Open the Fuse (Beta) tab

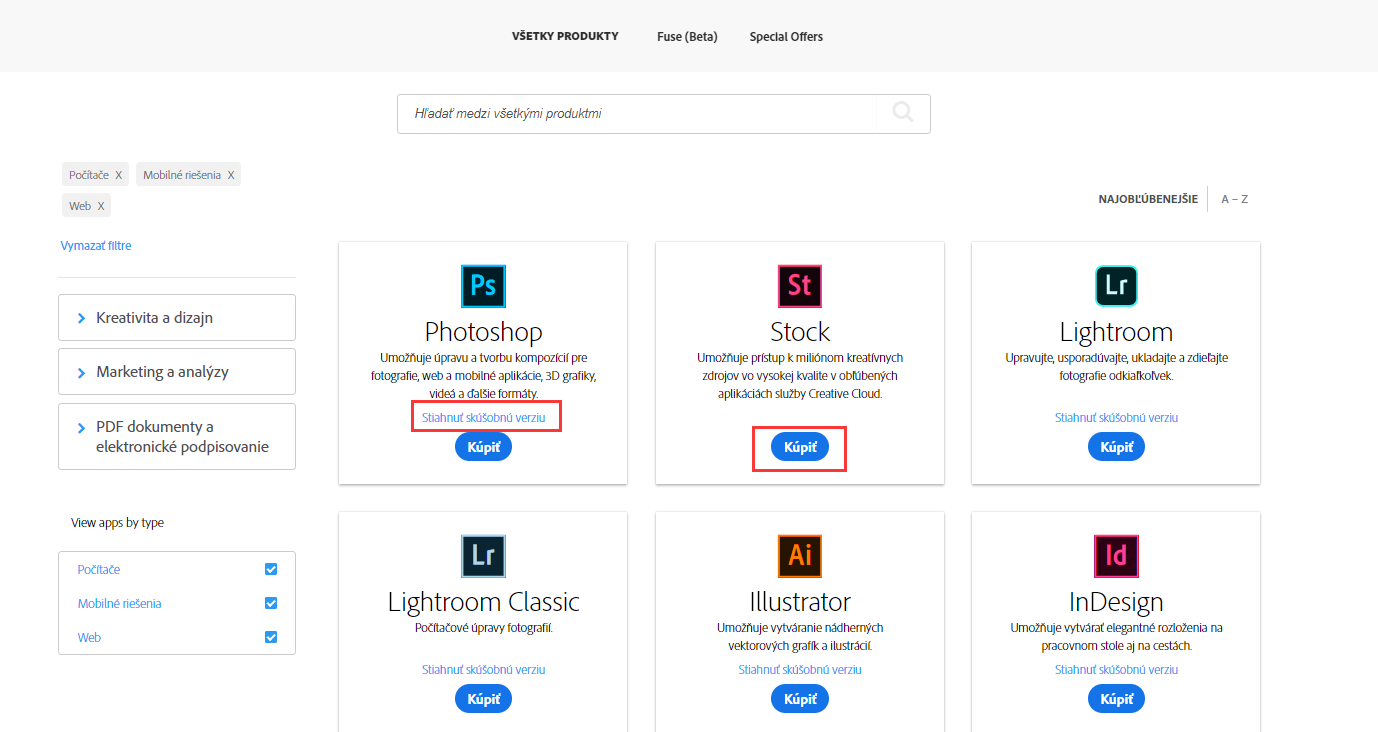687,37
